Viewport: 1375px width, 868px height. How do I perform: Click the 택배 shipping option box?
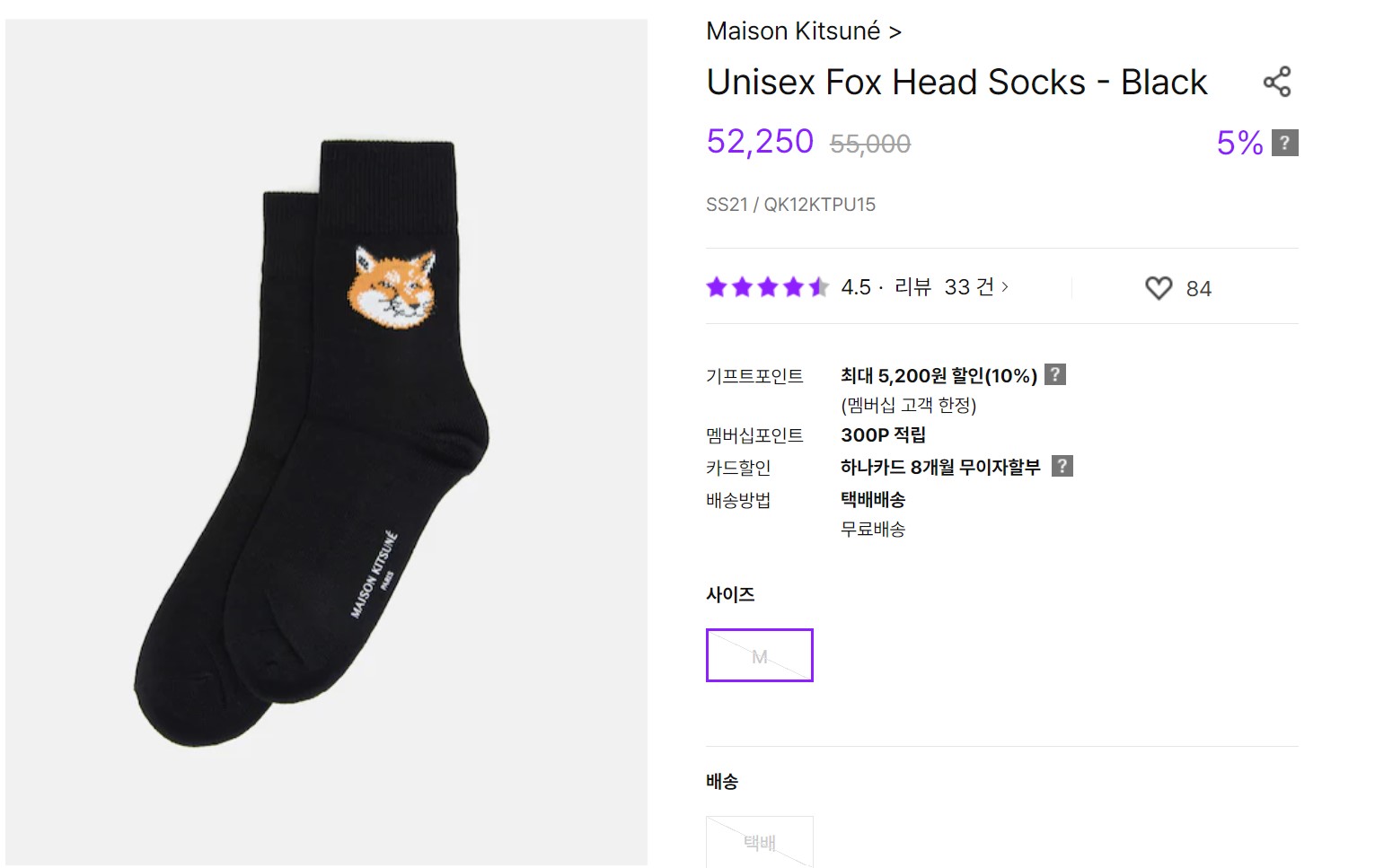click(759, 842)
